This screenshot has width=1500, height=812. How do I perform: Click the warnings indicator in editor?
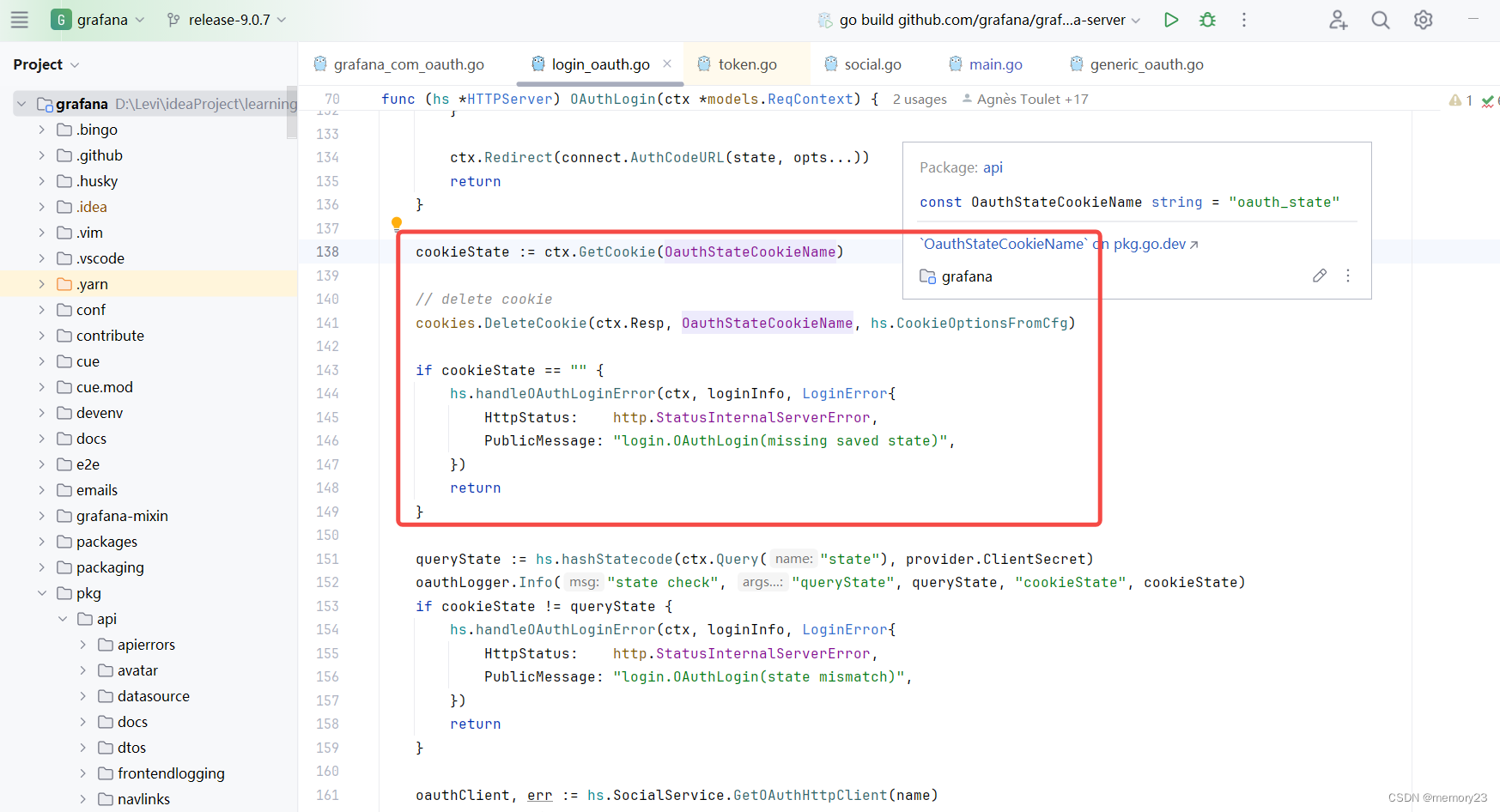1461,100
